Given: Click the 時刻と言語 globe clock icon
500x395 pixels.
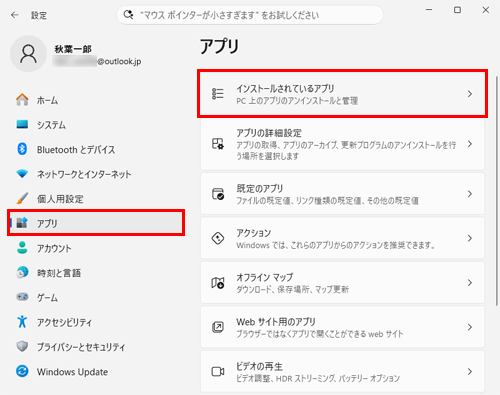Looking at the screenshot, I should [22, 272].
